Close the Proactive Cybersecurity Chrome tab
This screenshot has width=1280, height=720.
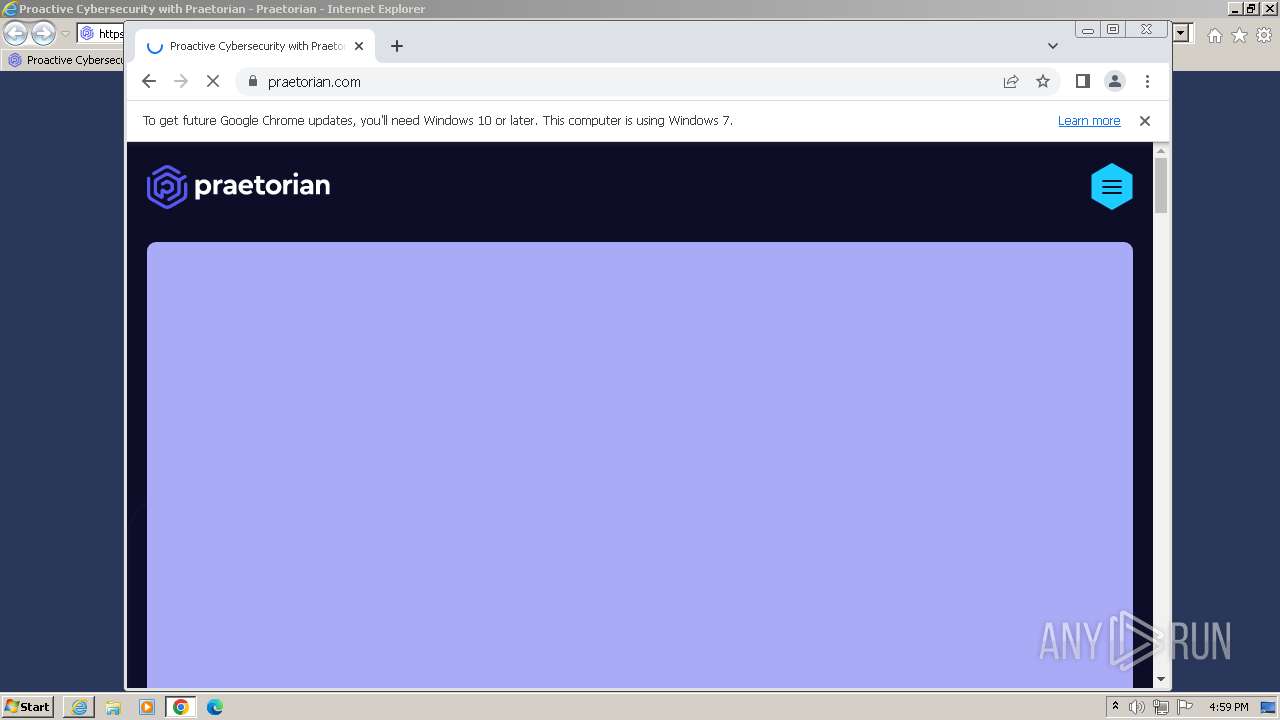click(359, 46)
